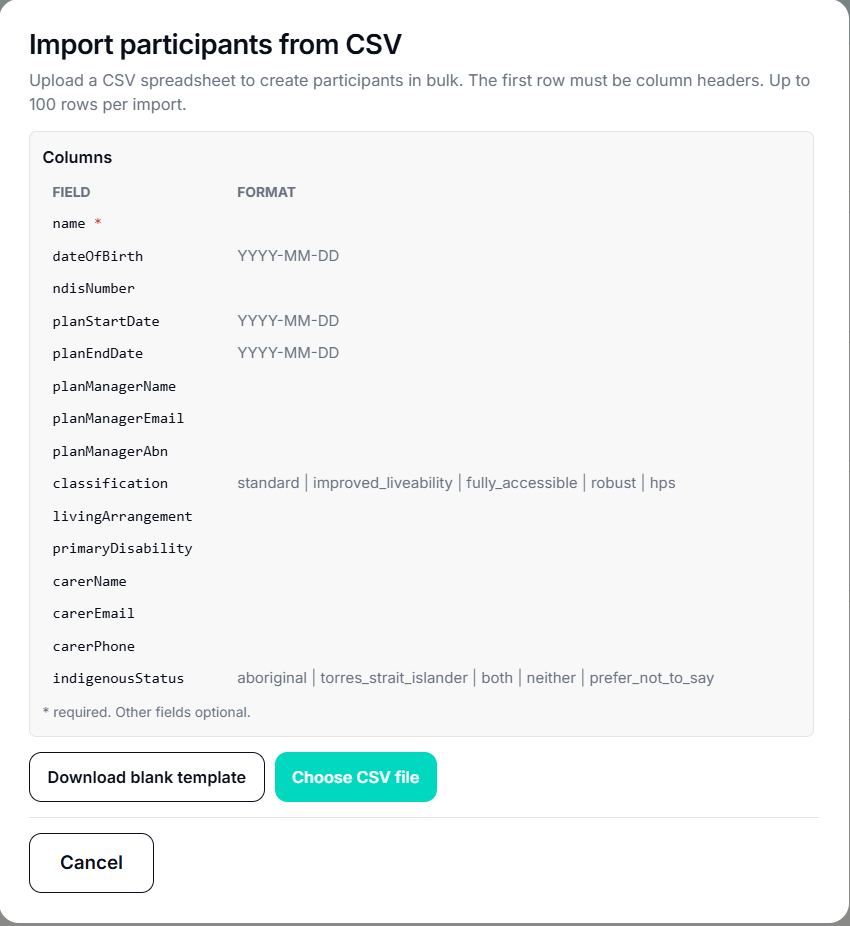Click the FIELD column header
850x926 pixels.
pos(69,192)
